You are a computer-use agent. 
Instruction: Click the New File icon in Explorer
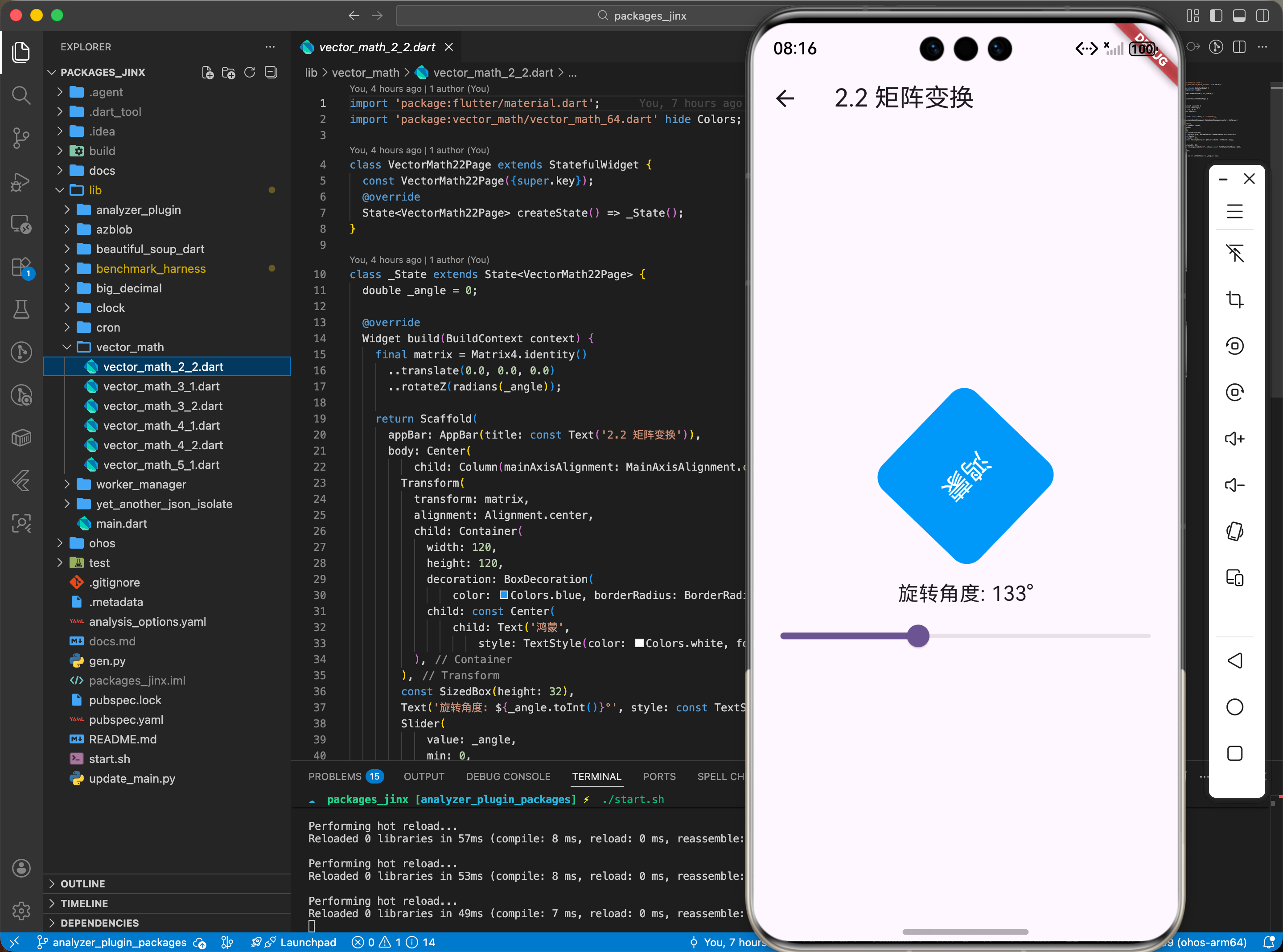pos(207,73)
